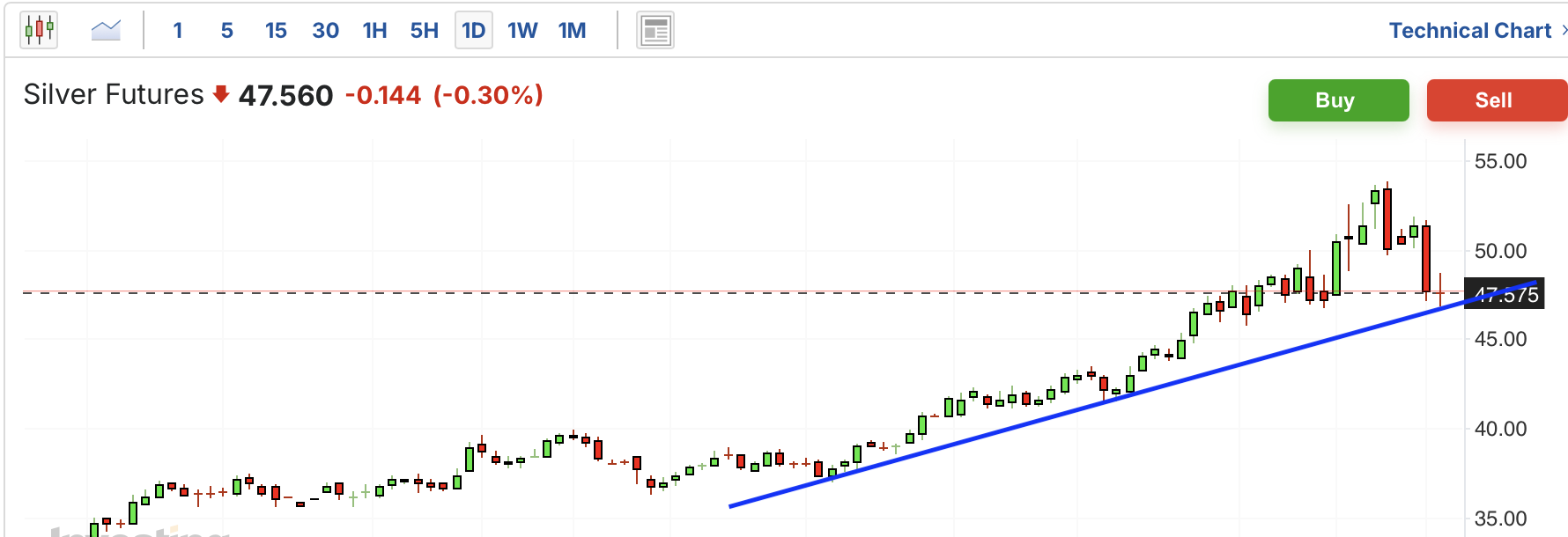The height and width of the screenshot is (537, 1568).
Task: Select the 30 minute timeframe
Action: 325,31
